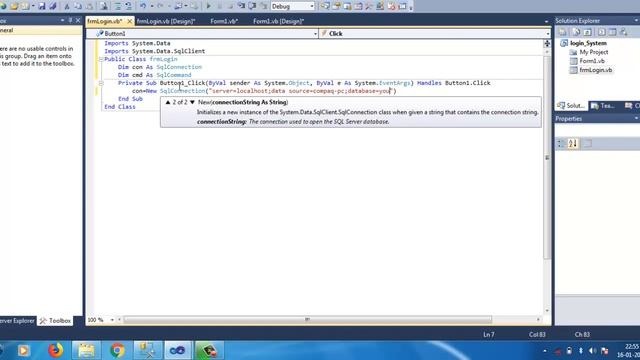Switch to frmLogin.vb [Design] tab
This screenshot has width=640, height=360.
166,21
